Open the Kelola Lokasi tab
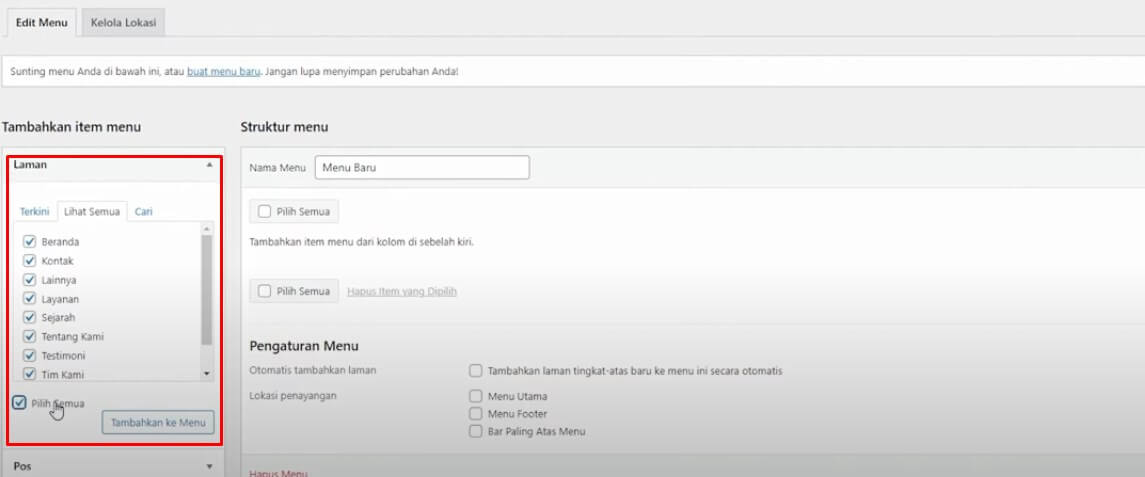The height and width of the screenshot is (477, 1145). 123,22
